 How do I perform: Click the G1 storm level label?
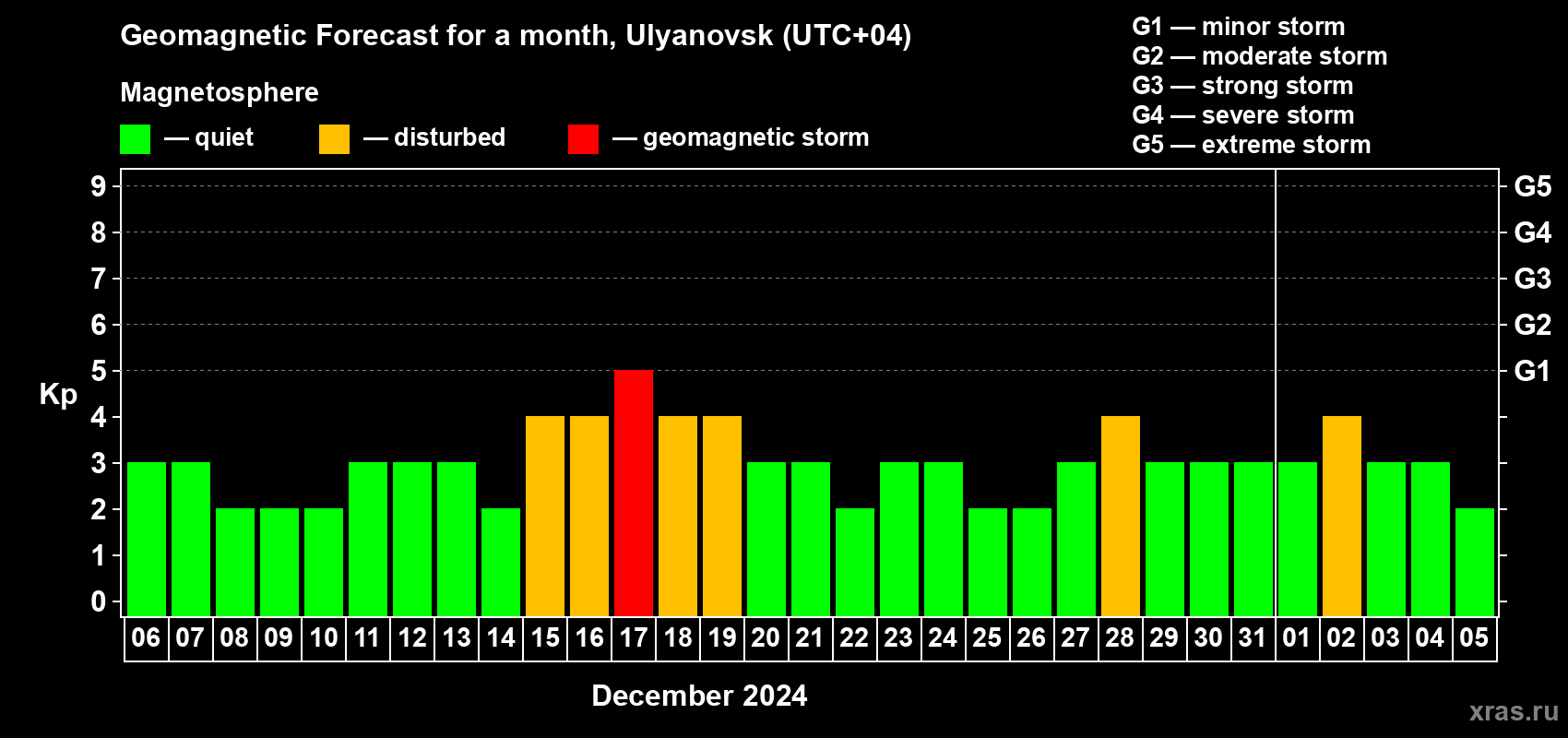pos(1532,371)
